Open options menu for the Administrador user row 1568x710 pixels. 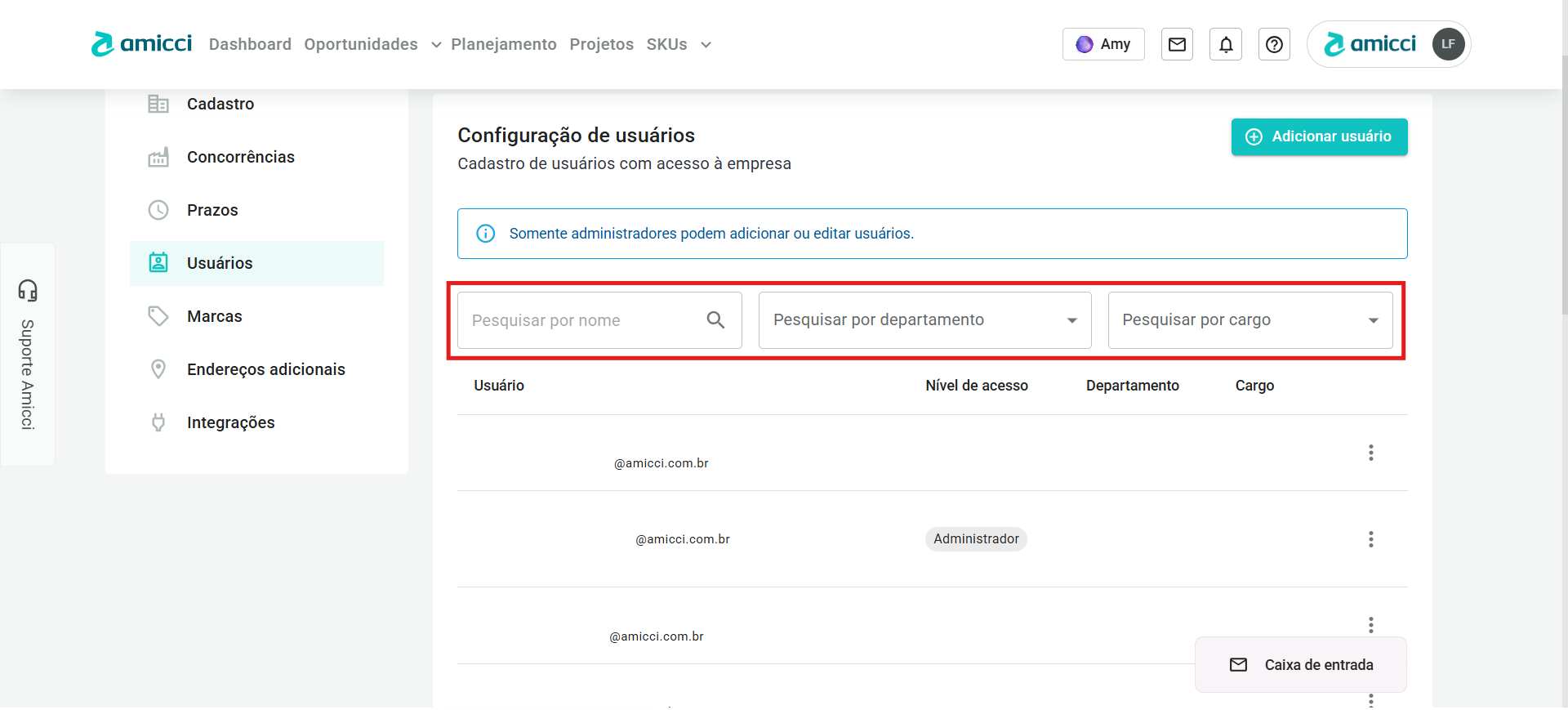(x=1370, y=539)
